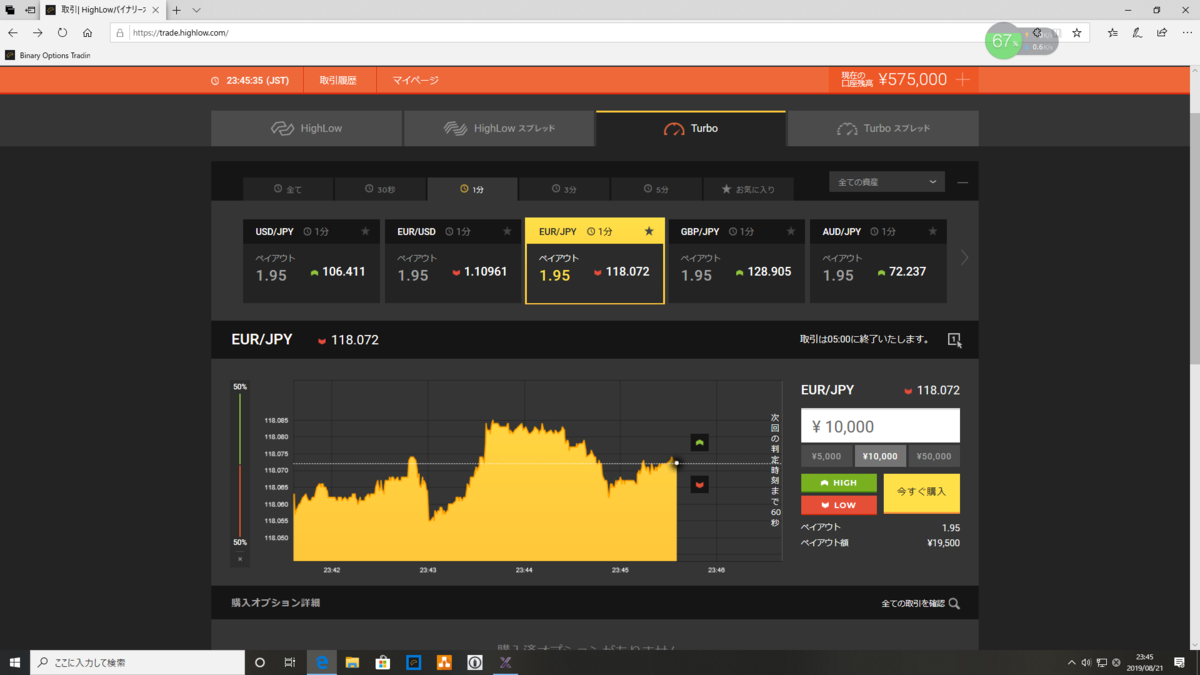Add page to browser favorites star
The width and height of the screenshot is (1200, 675).
[1077, 33]
